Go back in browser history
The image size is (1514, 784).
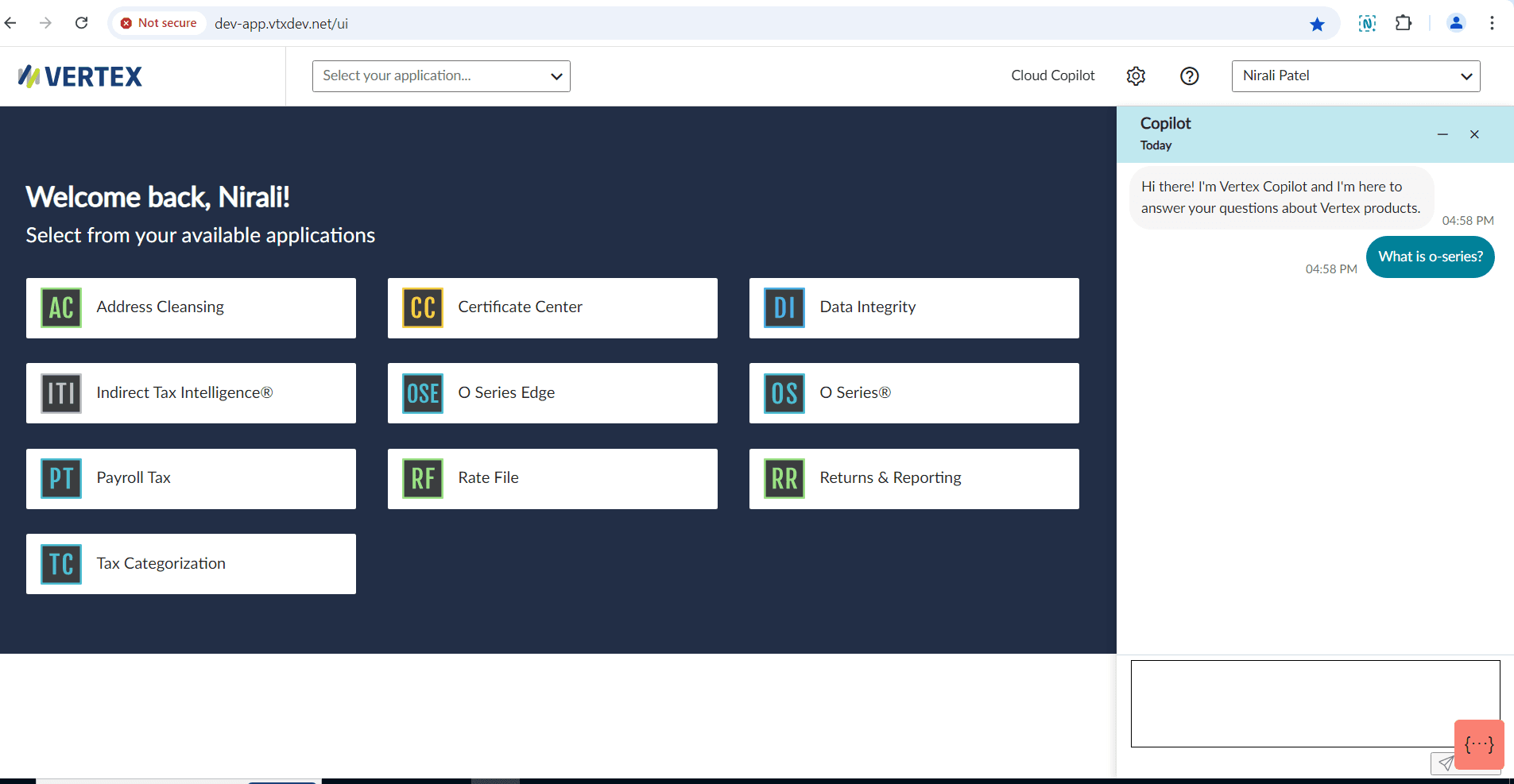pyautogui.click(x=10, y=23)
